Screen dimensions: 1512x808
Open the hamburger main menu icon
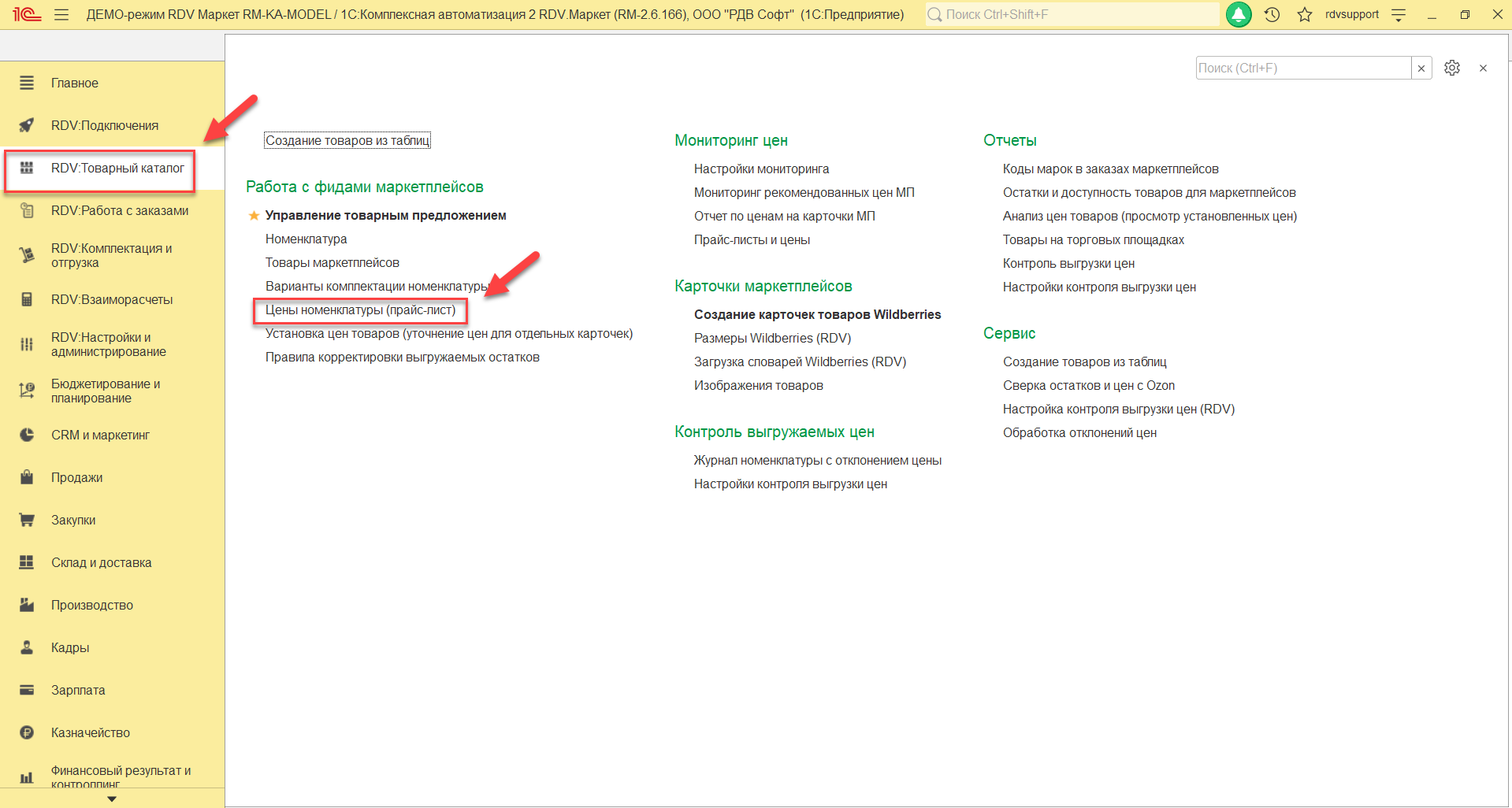coord(61,15)
